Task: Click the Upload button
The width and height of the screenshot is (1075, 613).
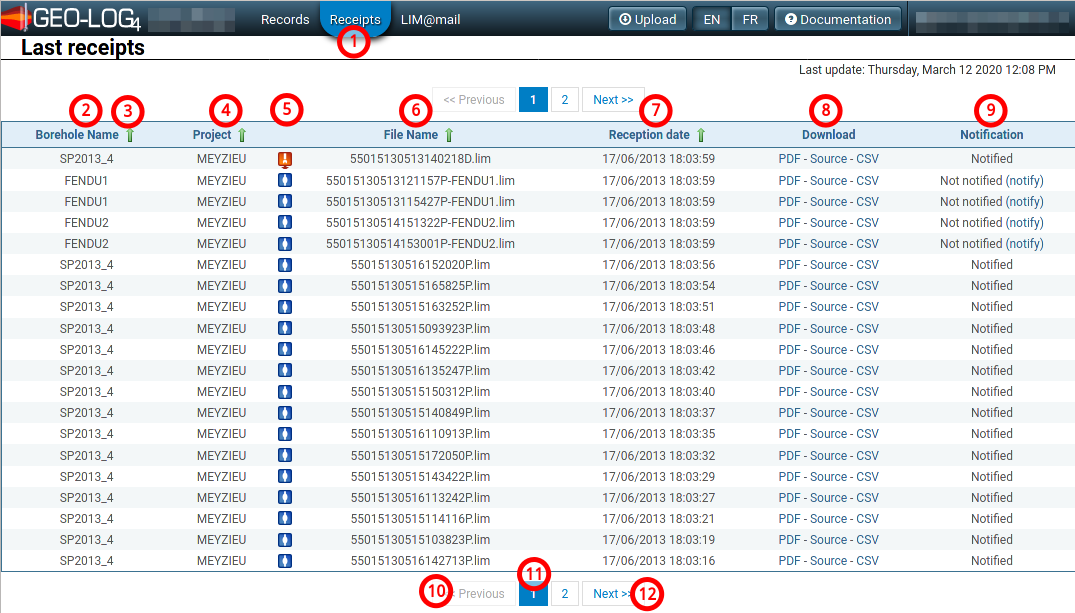Action: click(x=647, y=19)
